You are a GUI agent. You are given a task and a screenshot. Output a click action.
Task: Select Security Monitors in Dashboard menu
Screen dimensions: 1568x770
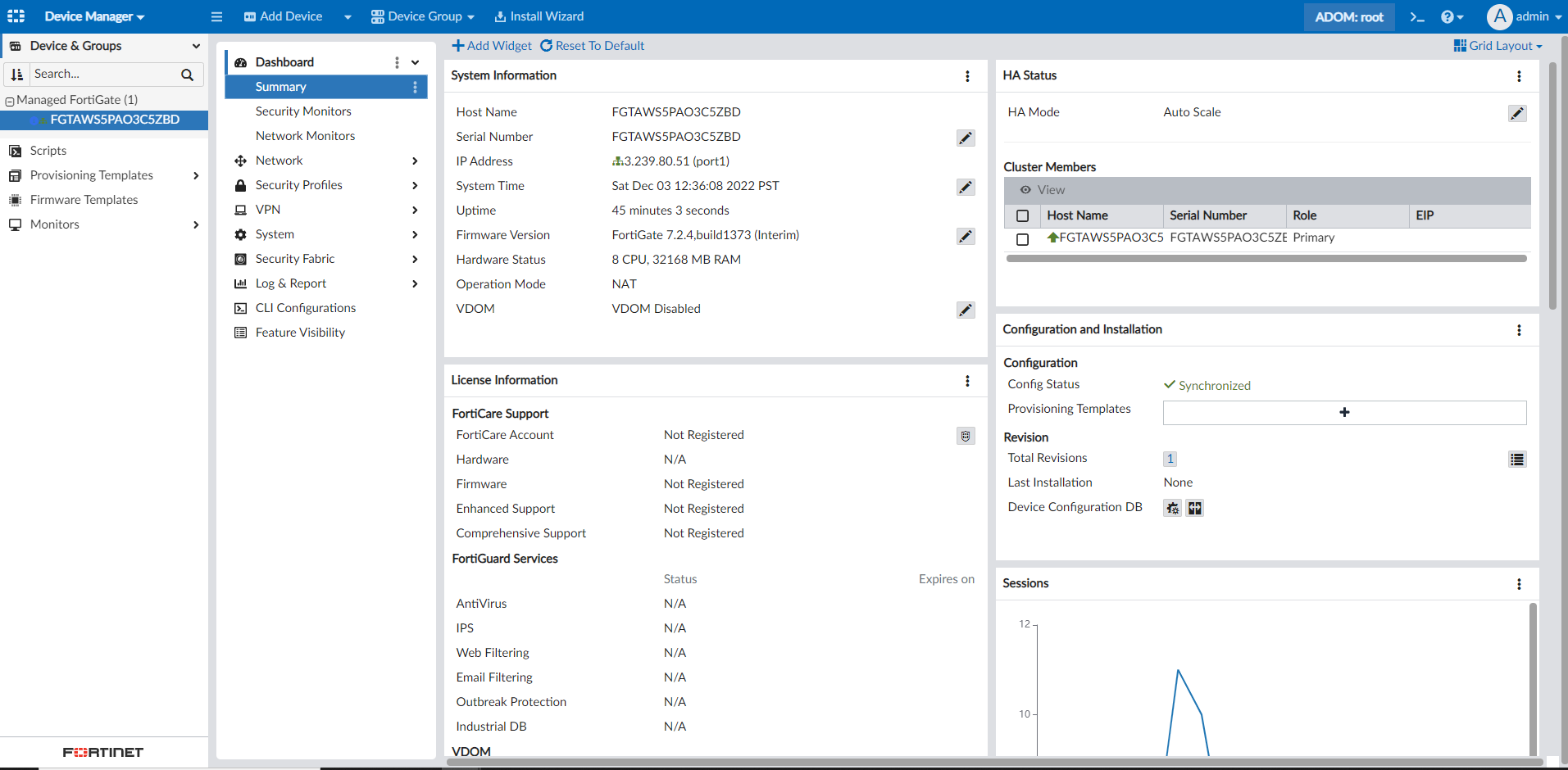[303, 111]
